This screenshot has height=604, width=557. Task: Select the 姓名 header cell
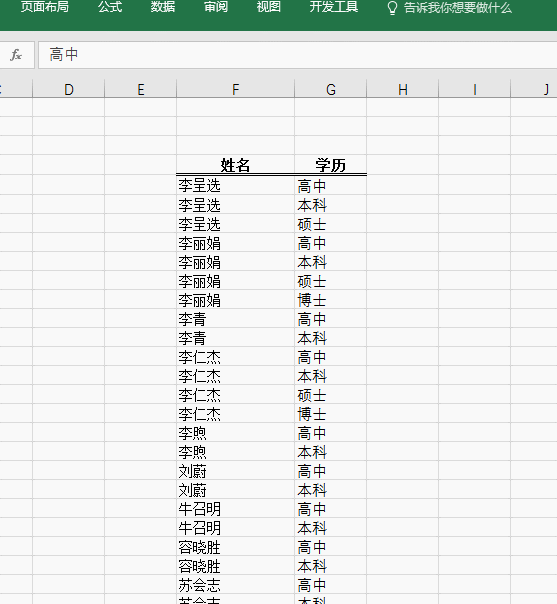pyautogui.click(x=235, y=165)
